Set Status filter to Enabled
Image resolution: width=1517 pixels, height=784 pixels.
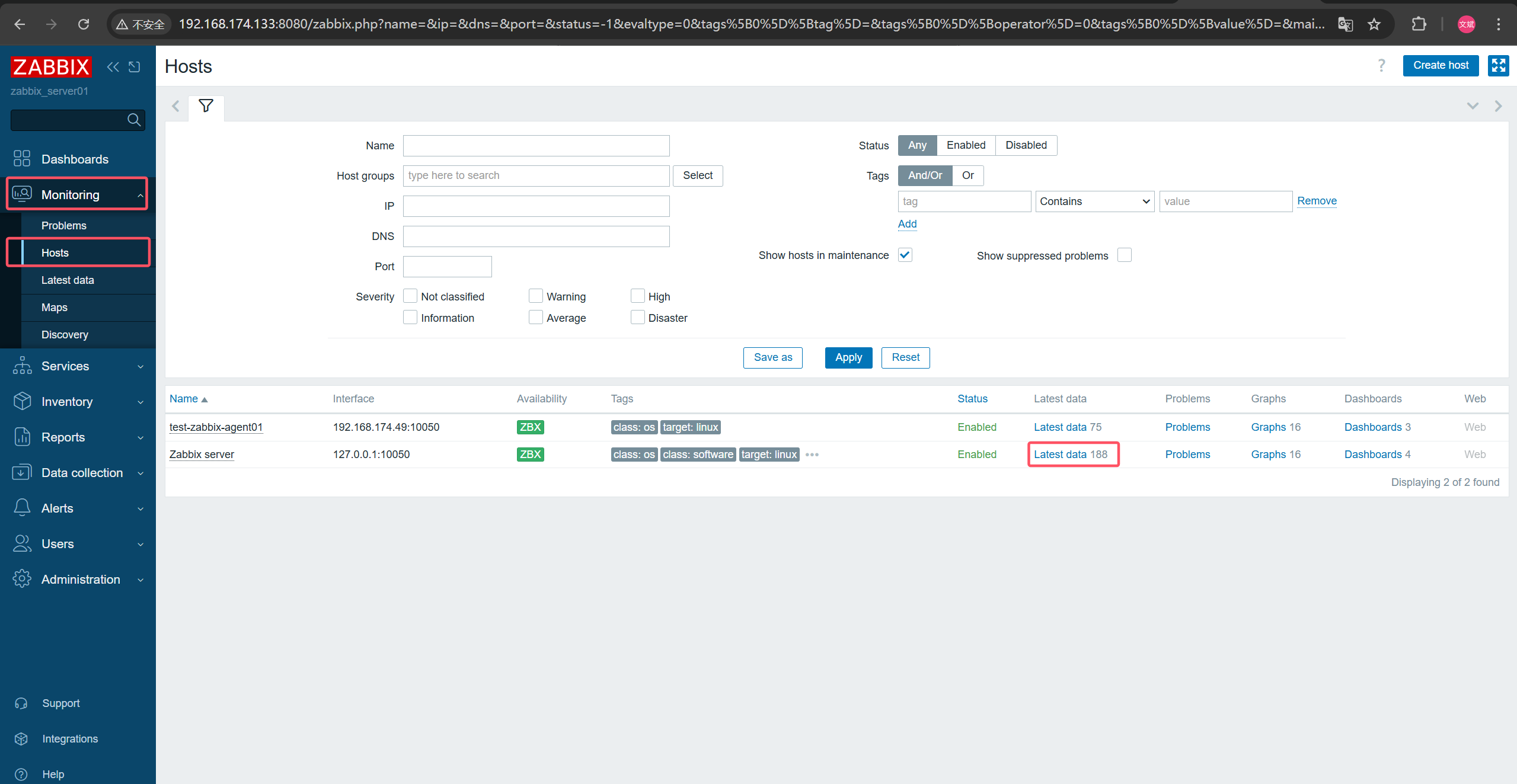(x=966, y=145)
